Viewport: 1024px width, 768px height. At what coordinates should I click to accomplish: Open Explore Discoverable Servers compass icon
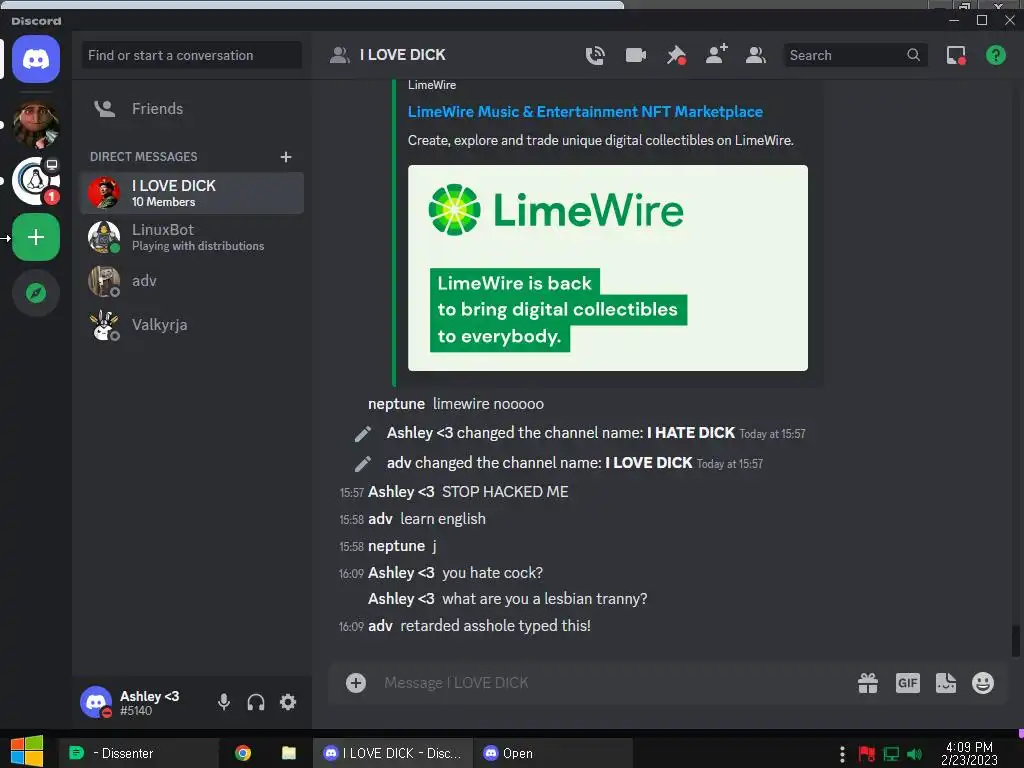(36, 293)
